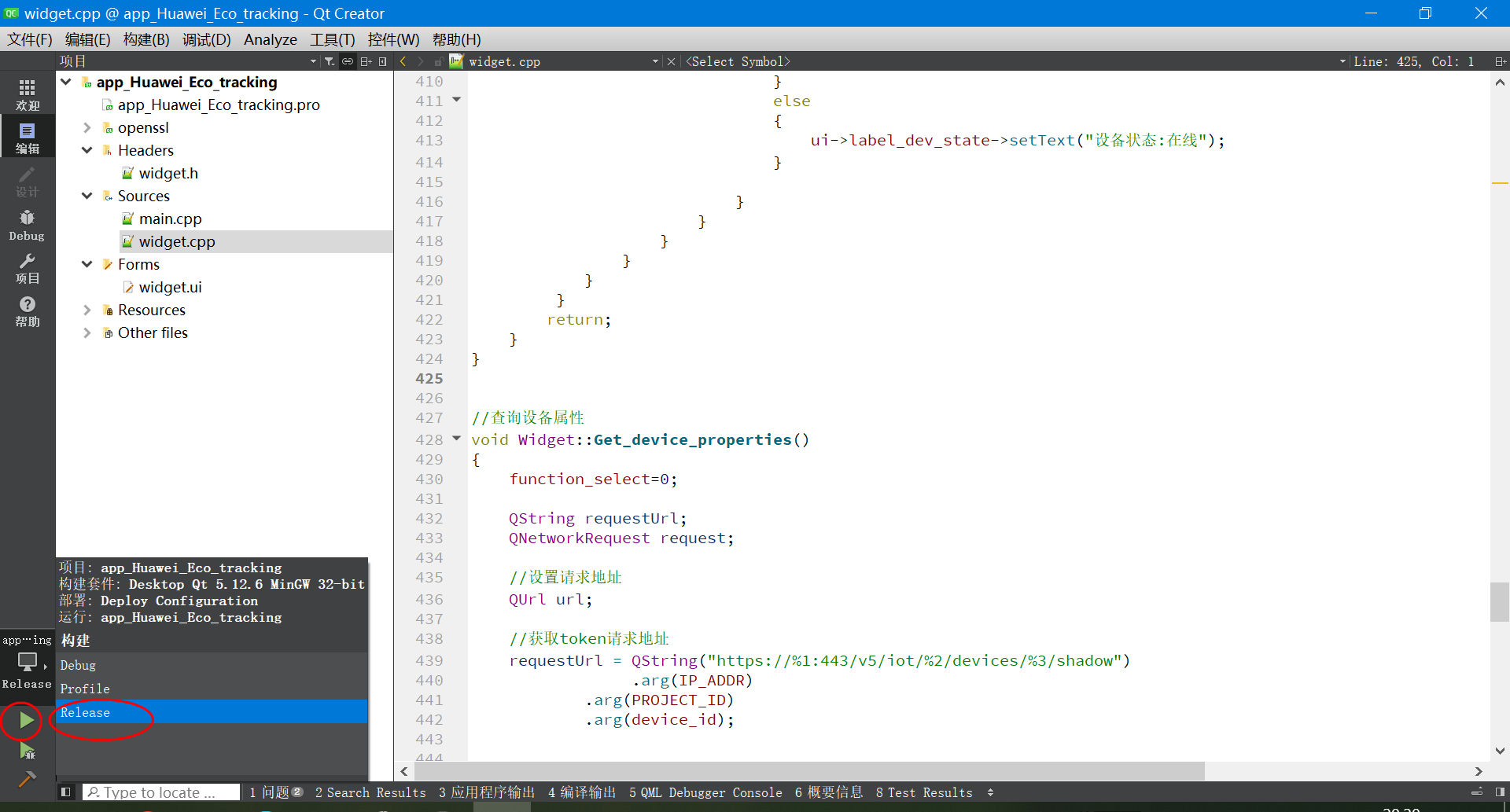Viewport: 1510px width, 812px height.
Task: Collapse the Sources folder
Action: [x=87, y=196]
